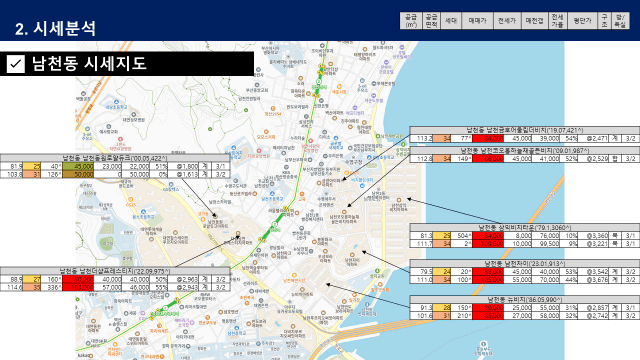Select the @3,360 cell in 삼익비치타운
This screenshot has height=360, width=640.
pyautogui.click(x=594, y=236)
